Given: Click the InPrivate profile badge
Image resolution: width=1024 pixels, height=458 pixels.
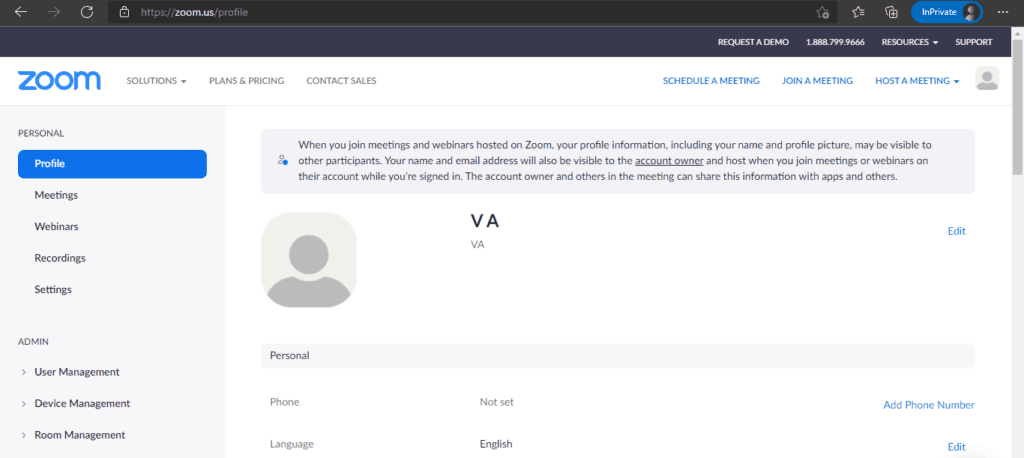Looking at the screenshot, I should tap(946, 12).
